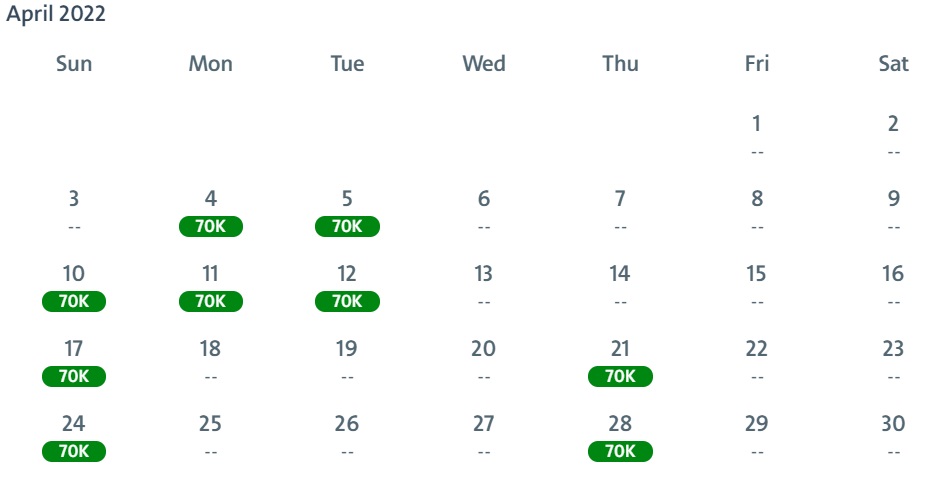Image resolution: width=932 pixels, height=477 pixels.
Task: Click date 26 in the calendar
Action: [x=347, y=424]
